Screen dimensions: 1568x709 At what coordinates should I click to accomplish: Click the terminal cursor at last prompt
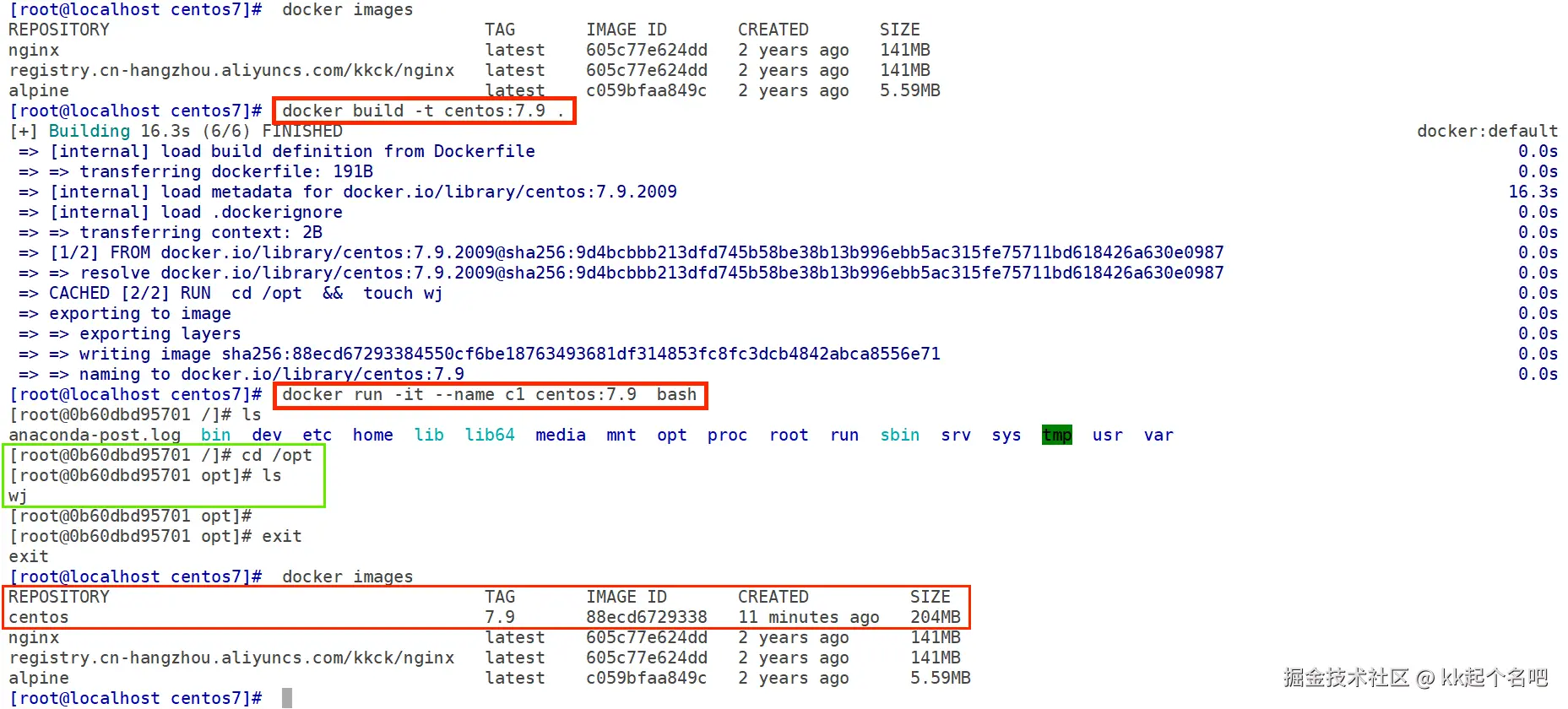point(287,698)
